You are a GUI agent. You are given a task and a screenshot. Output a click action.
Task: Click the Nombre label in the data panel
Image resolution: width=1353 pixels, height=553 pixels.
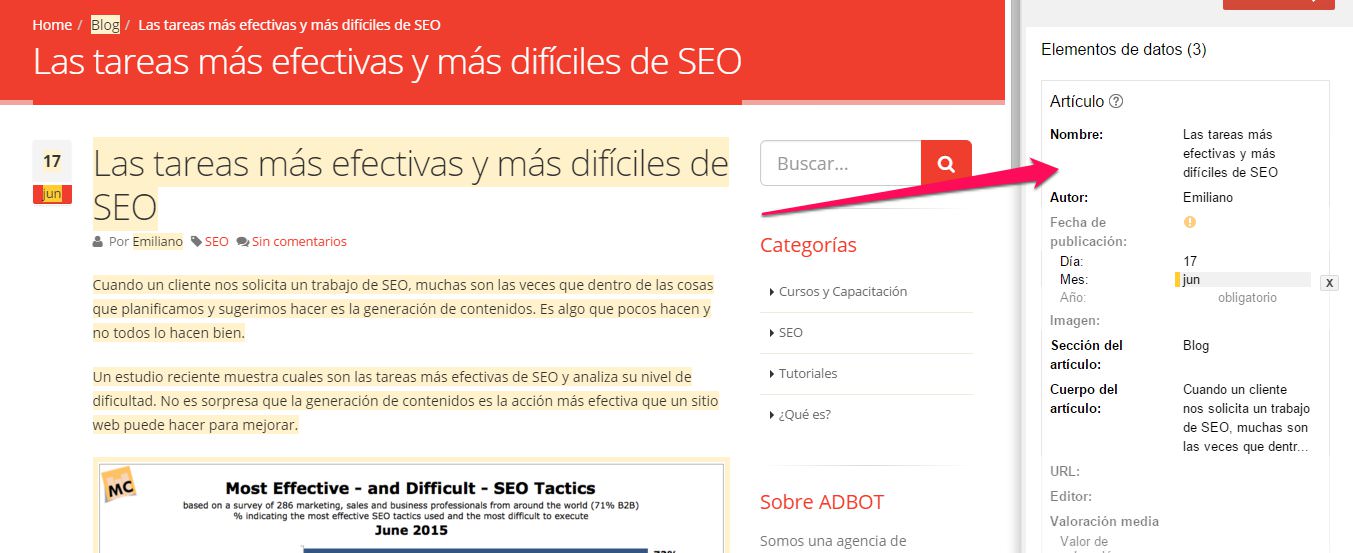point(1076,134)
